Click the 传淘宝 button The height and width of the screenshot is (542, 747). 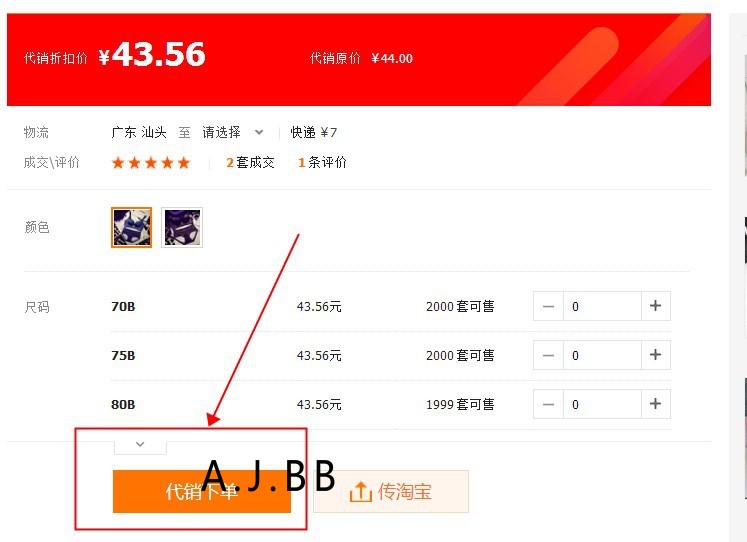391,492
